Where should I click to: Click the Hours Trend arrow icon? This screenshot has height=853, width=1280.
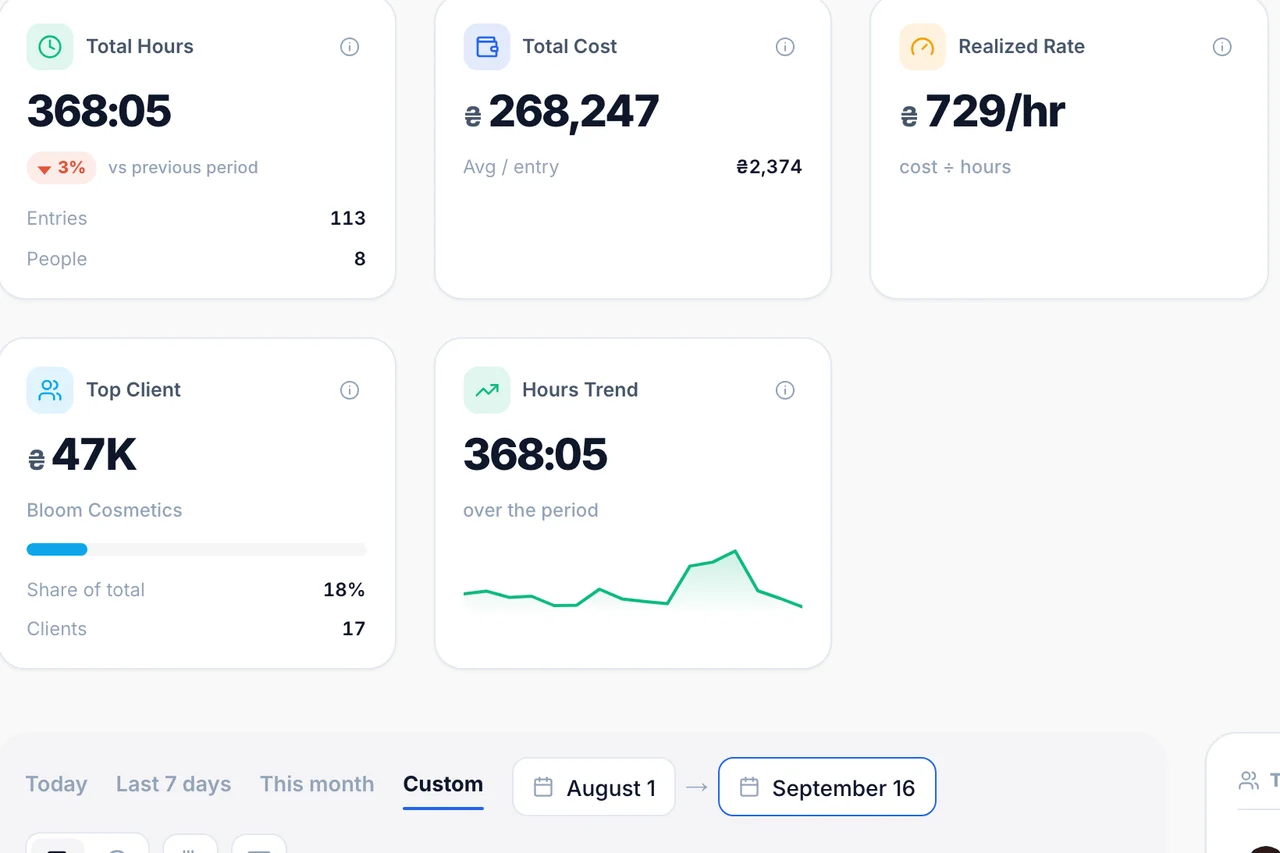pyautogui.click(x=487, y=390)
